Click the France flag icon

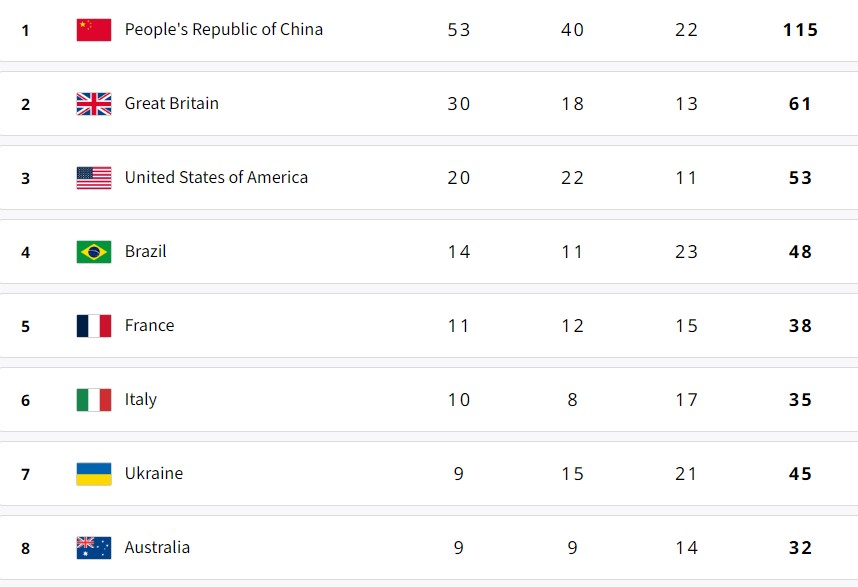(94, 326)
